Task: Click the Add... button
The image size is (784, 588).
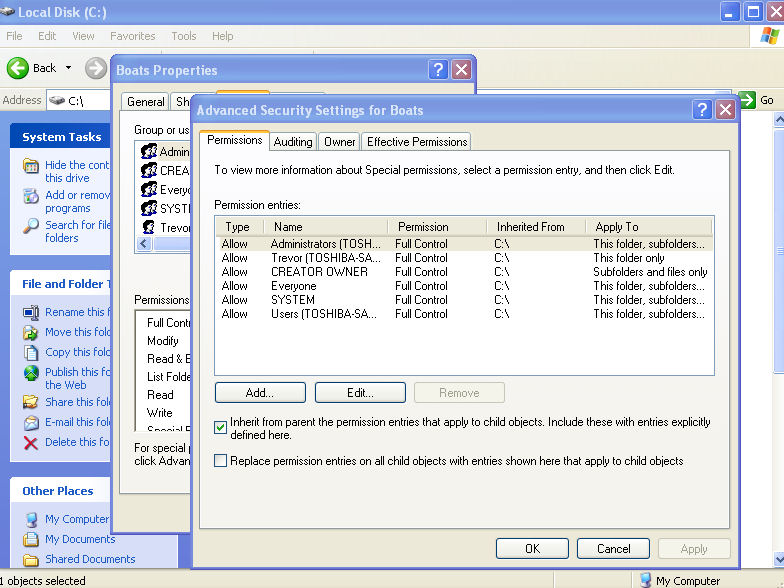Action: click(x=260, y=392)
